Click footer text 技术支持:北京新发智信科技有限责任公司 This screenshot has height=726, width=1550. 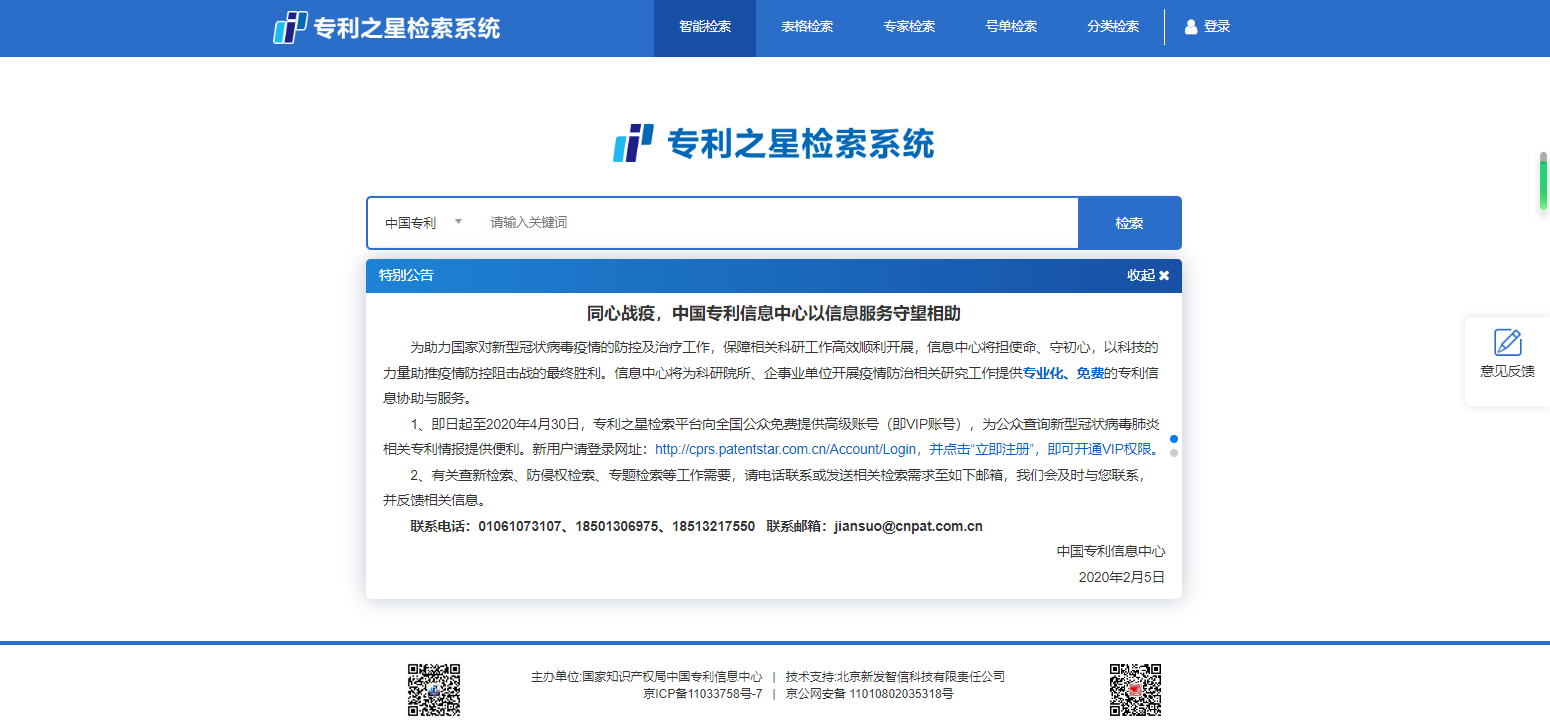(x=895, y=677)
